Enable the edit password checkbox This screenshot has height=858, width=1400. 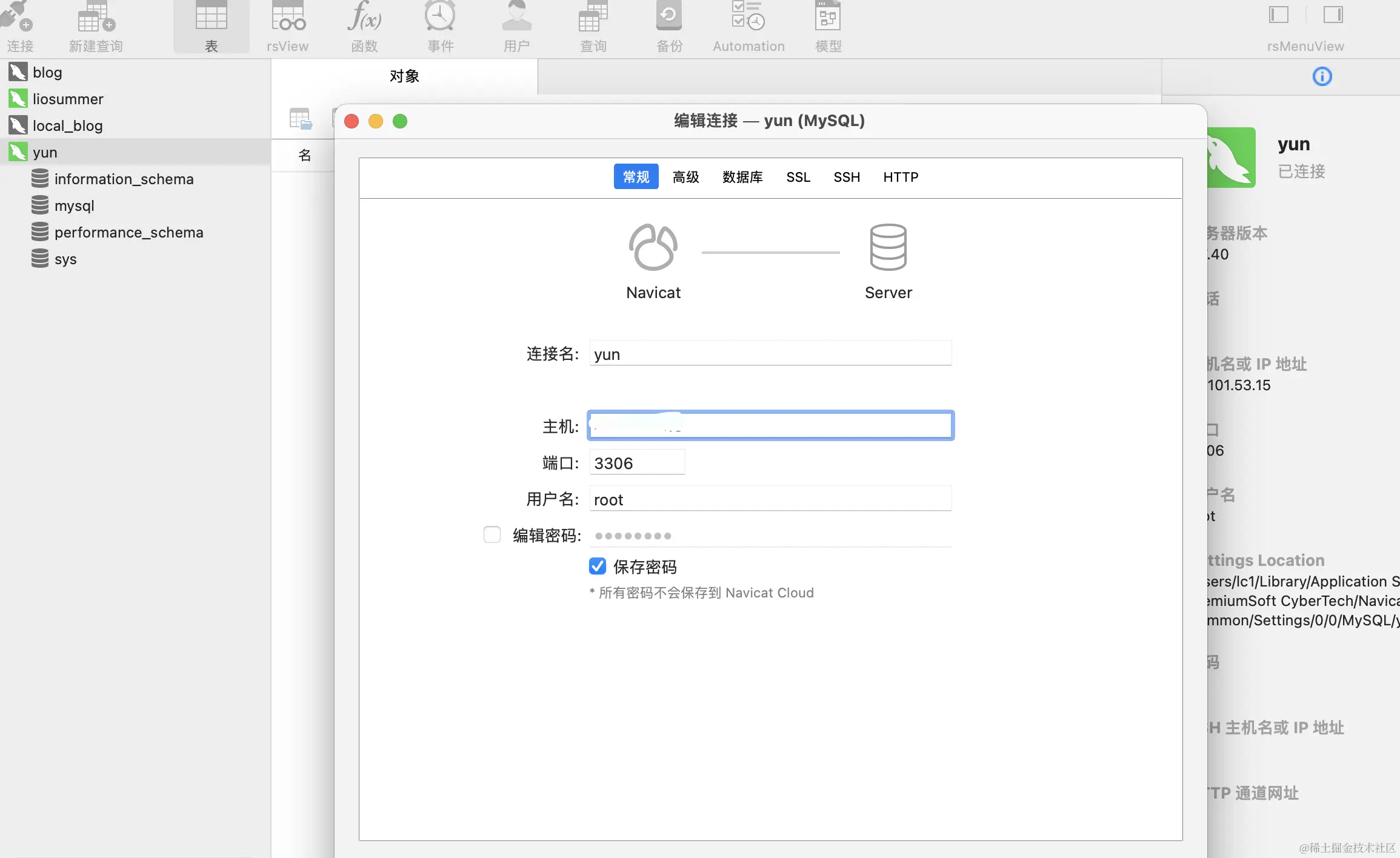[492, 534]
